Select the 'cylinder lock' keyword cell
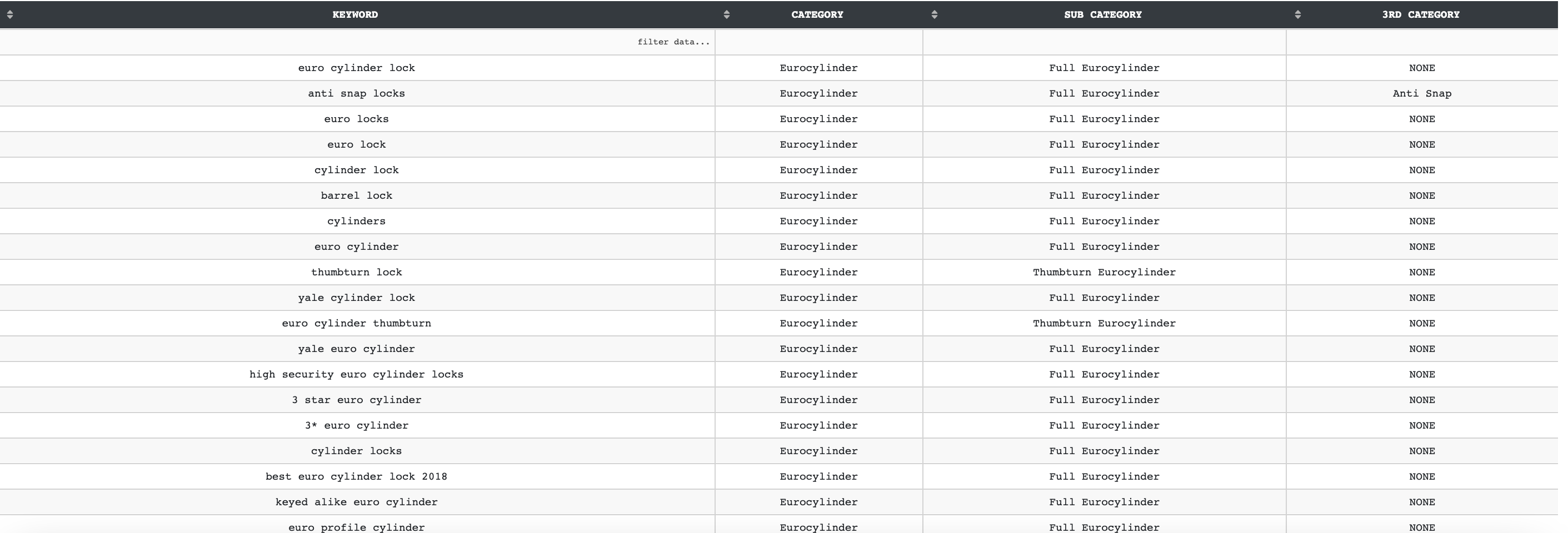Screen dimensions: 1568x533 pyautogui.click(x=357, y=170)
